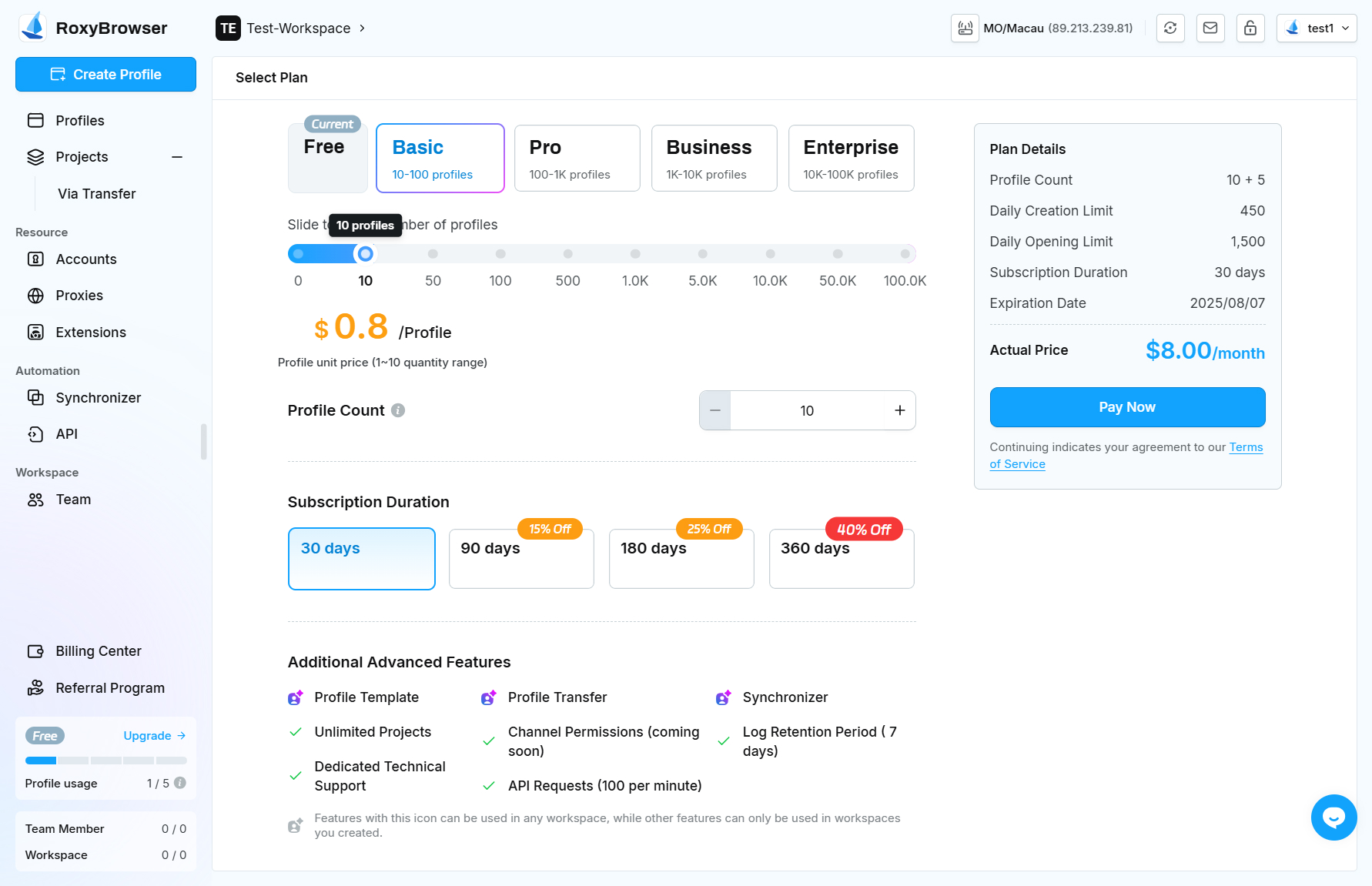Click the refresh icon in top bar

(x=1170, y=28)
